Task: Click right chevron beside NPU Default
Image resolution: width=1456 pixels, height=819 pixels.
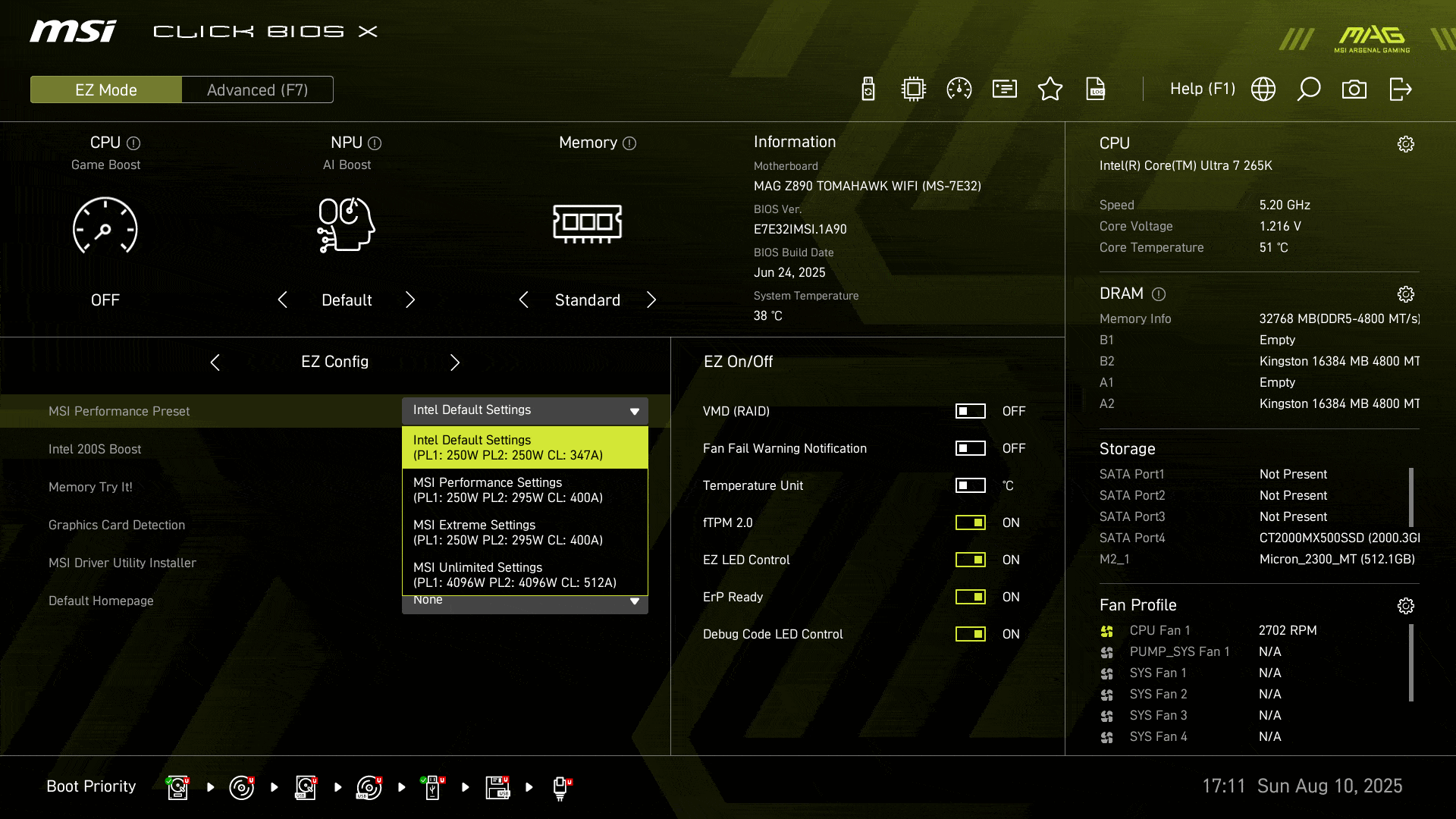Action: 410,300
